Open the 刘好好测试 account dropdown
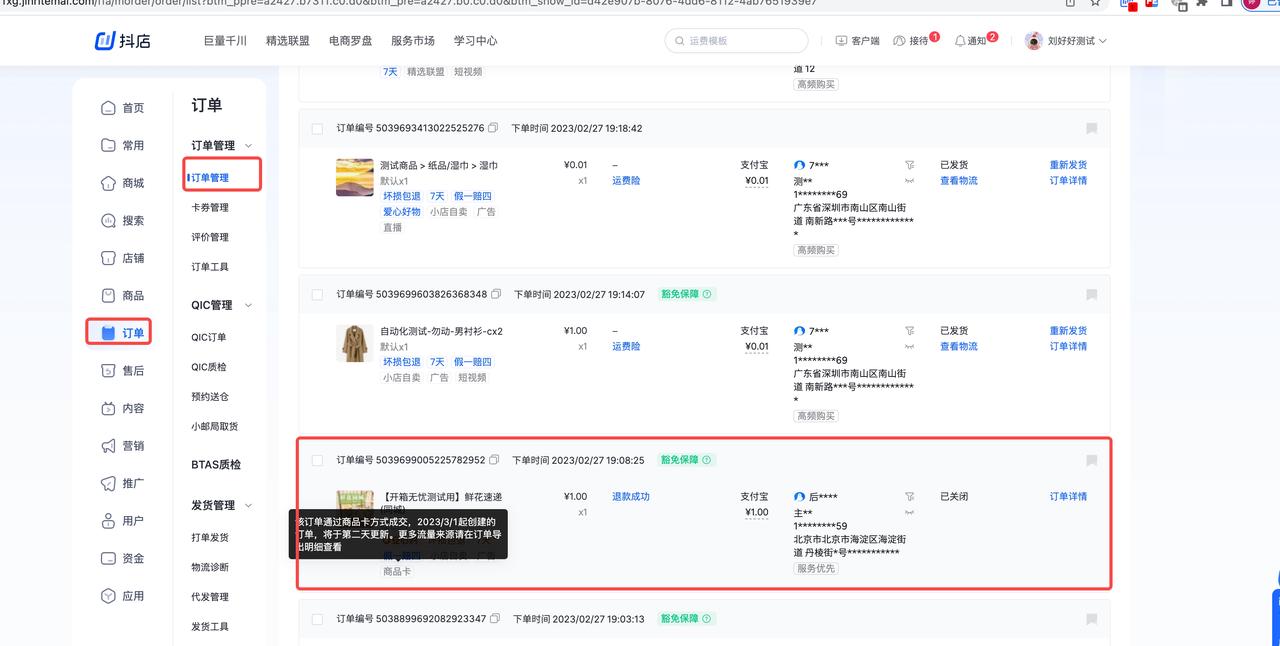Image resolution: width=1280 pixels, height=646 pixels. pyautogui.click(x=1066, y=41)
